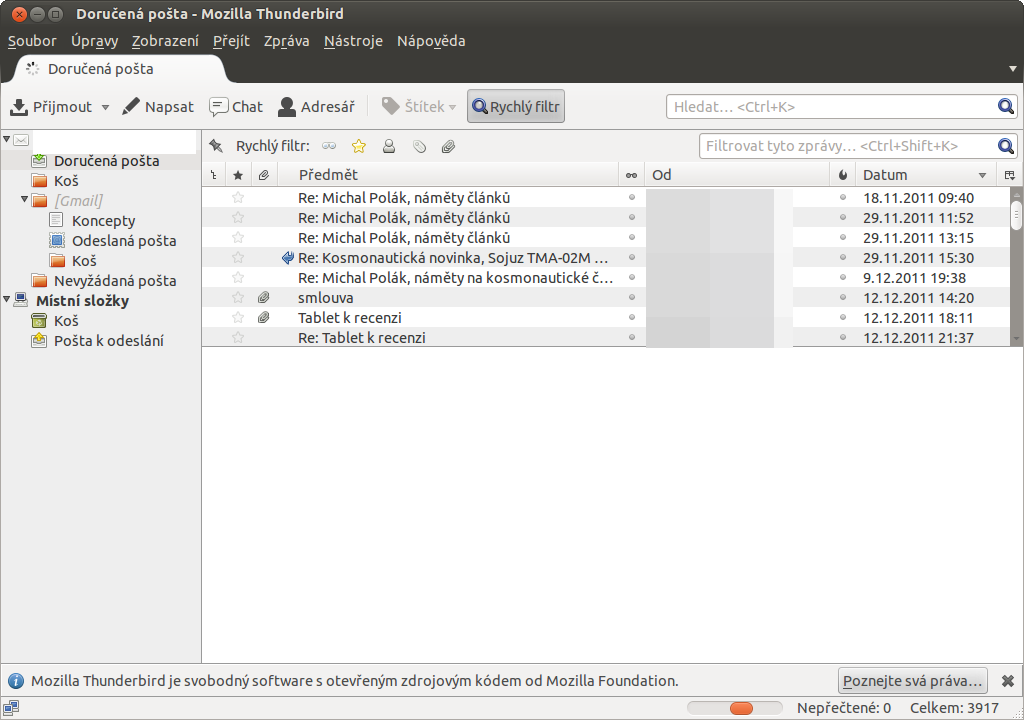1024x720 pixels.
Task: Sort by attachment column header
Action: 264,175
